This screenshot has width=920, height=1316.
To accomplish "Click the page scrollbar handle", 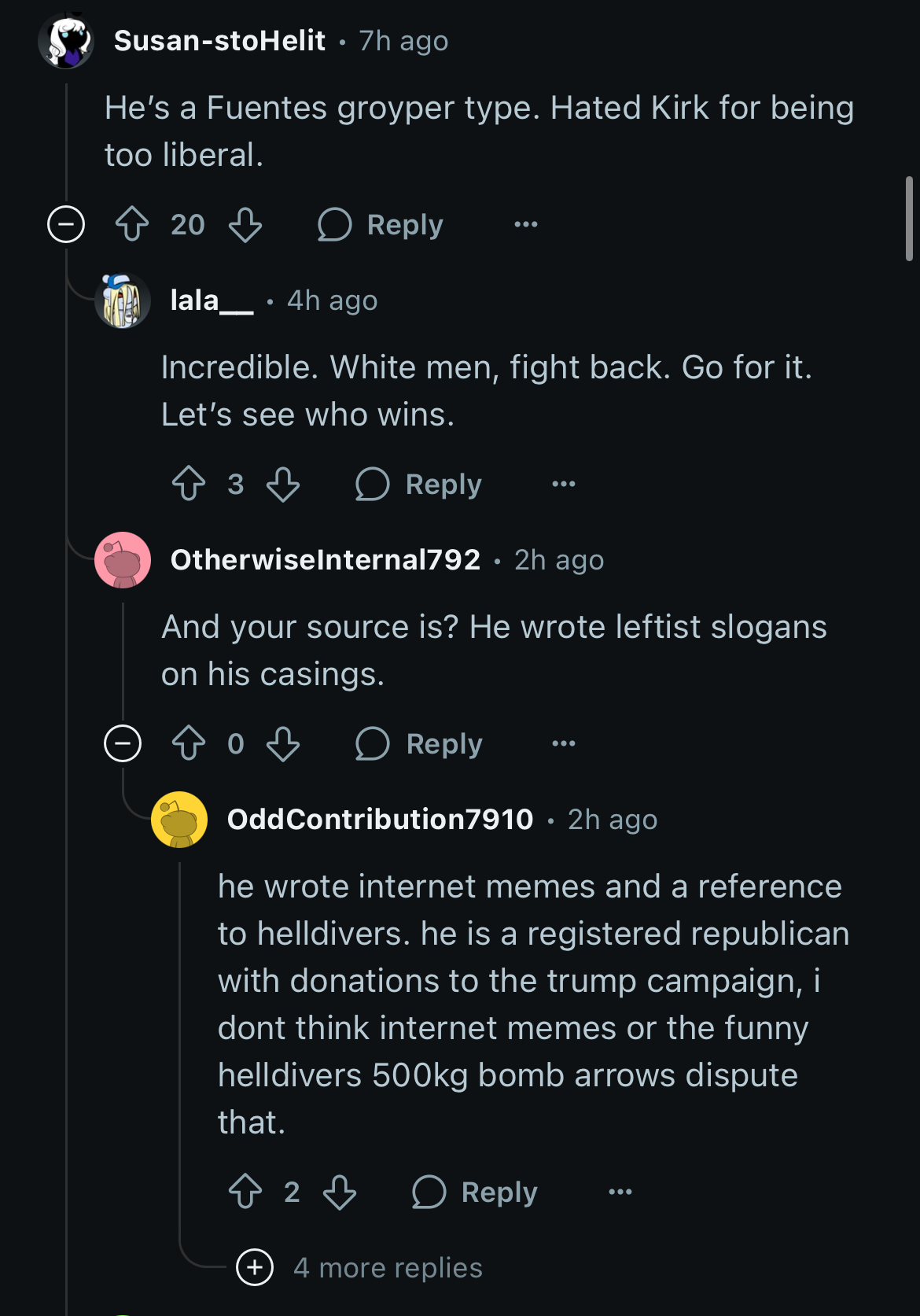I will (909, 219).
